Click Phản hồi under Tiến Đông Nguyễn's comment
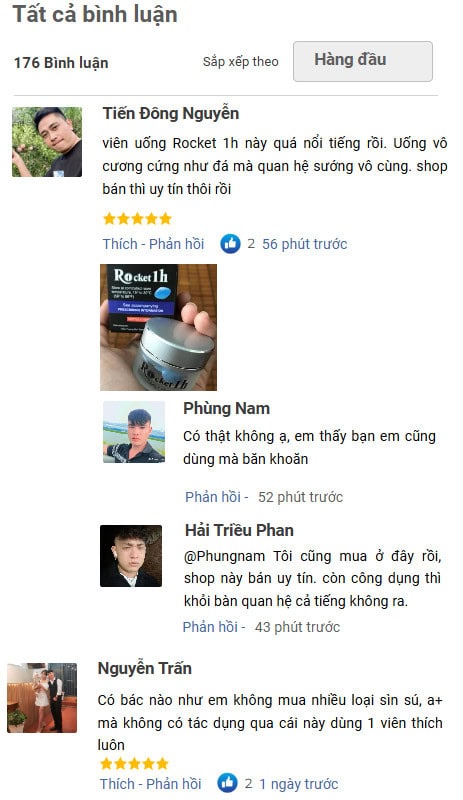Viewport: 463px width, 800px height. [x=177, y=244]
